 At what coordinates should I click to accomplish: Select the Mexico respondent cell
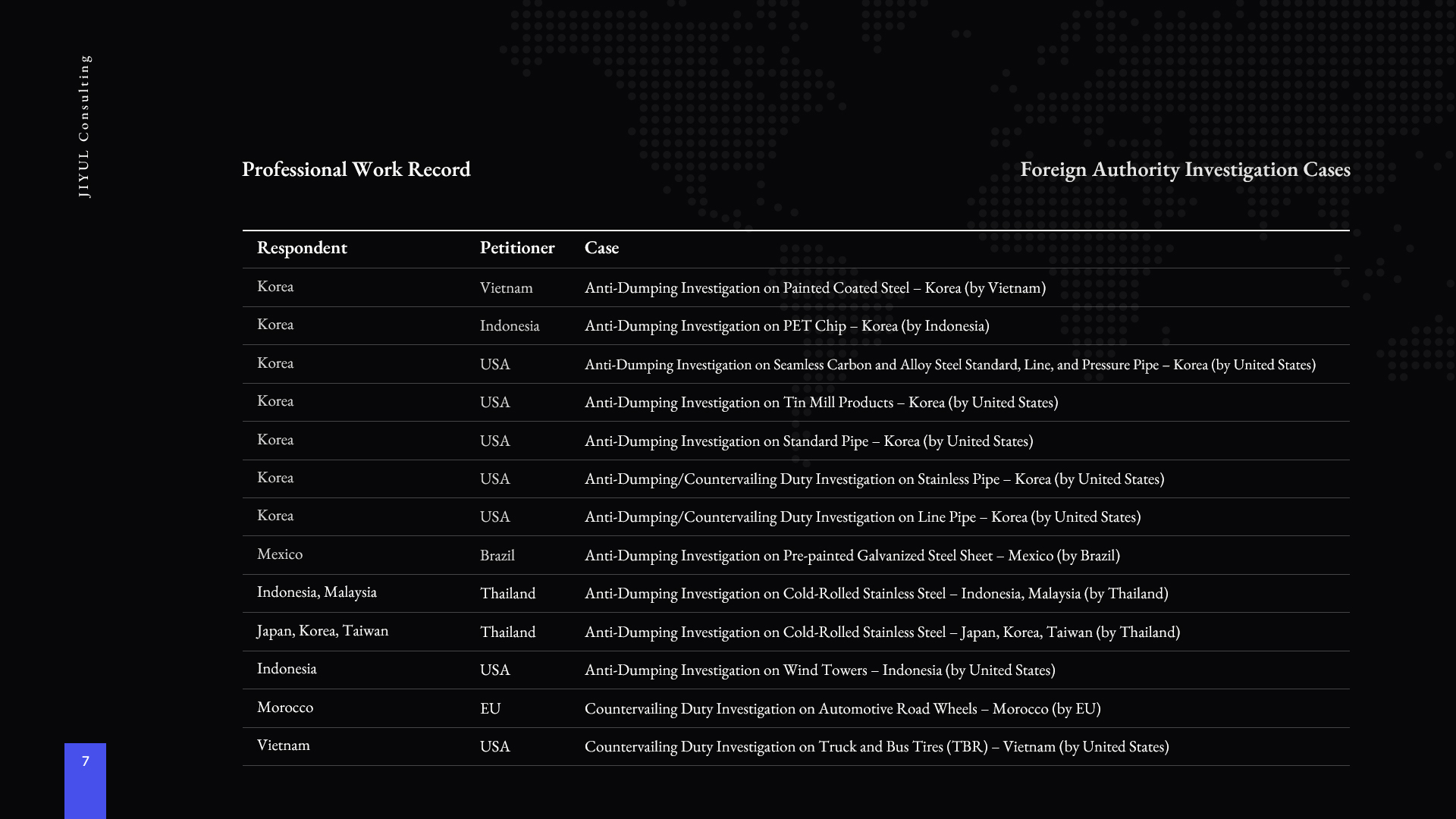[x=279, y=554]
